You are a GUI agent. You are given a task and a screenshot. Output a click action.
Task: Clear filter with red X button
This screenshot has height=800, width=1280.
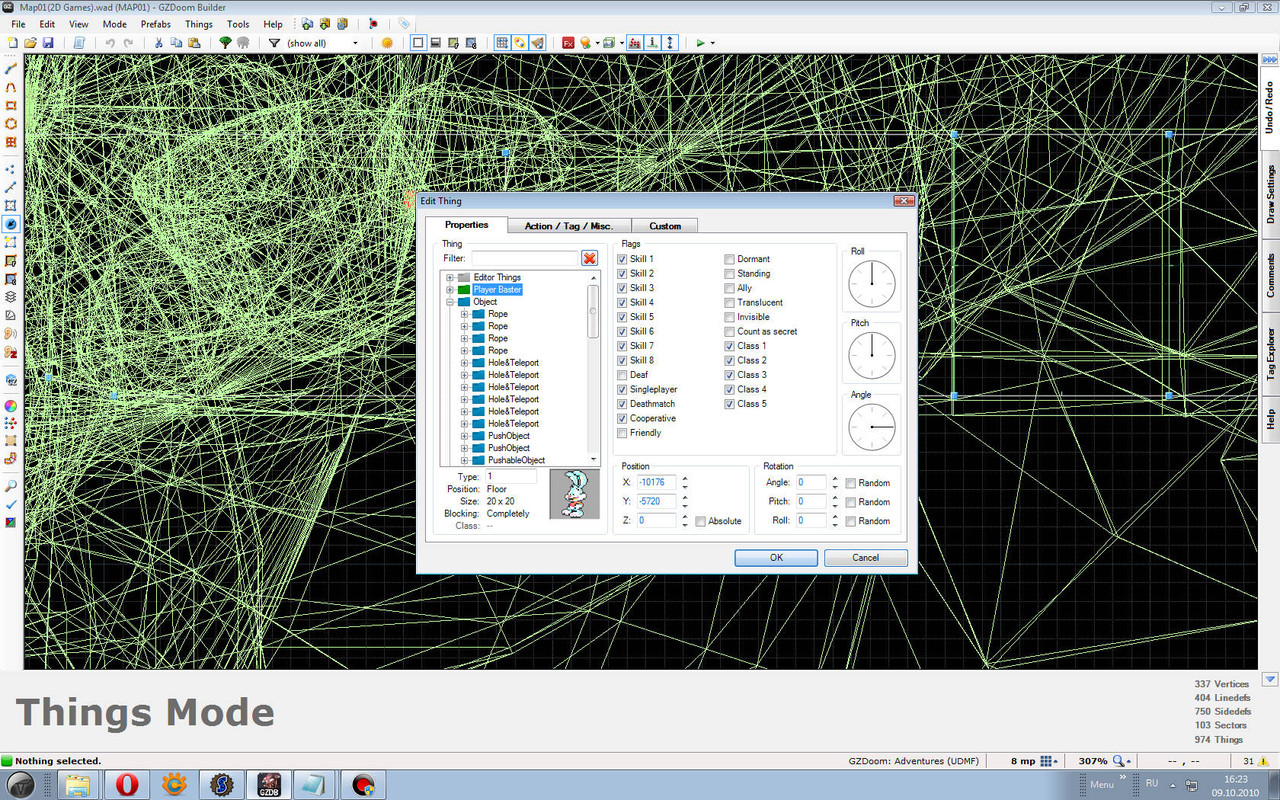pos(590,258)
